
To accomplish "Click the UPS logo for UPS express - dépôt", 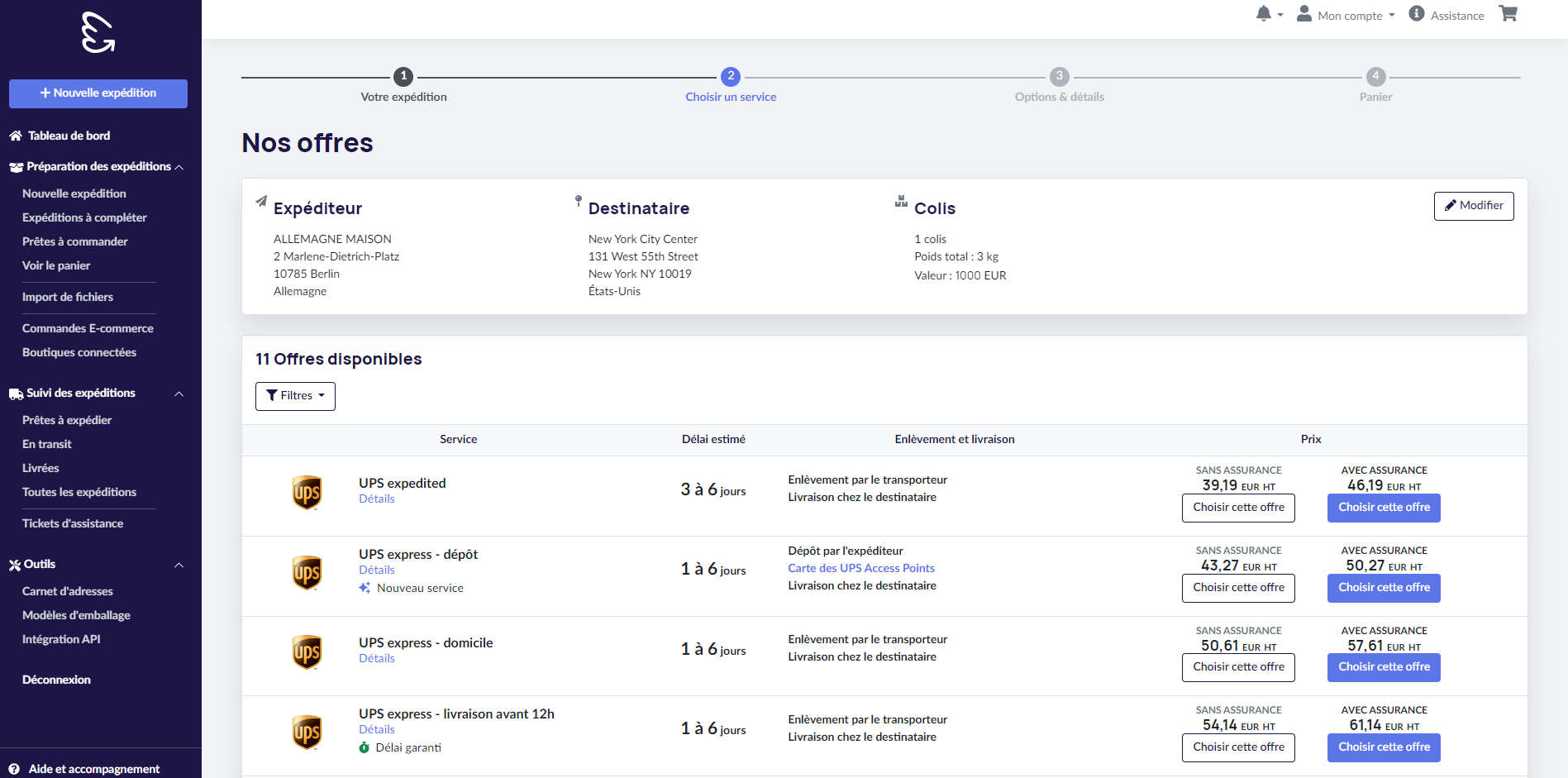I will point(307,573).
